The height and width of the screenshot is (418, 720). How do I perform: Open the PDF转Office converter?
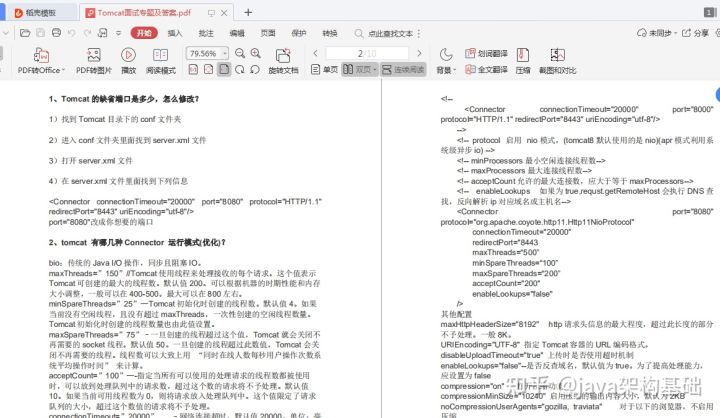tap(41, 61)
